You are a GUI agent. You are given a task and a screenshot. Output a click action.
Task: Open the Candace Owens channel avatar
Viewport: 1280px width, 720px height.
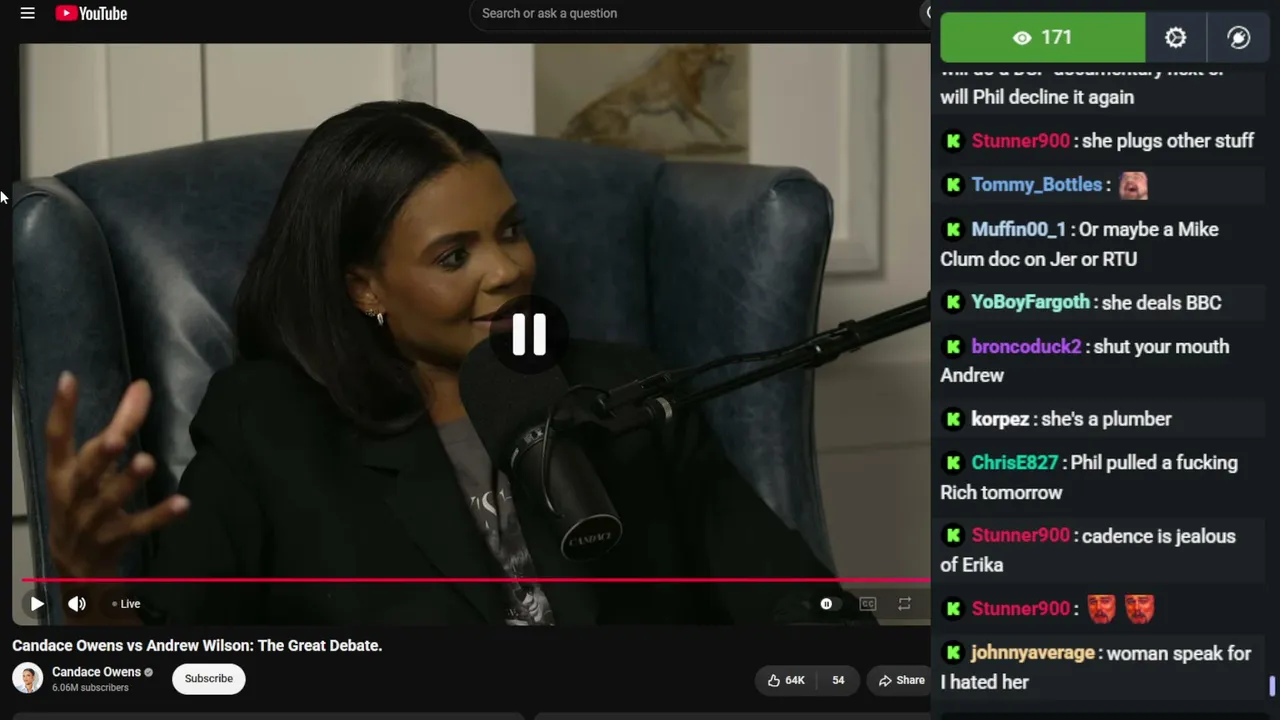pyautogui.click(x=27, y=678)
